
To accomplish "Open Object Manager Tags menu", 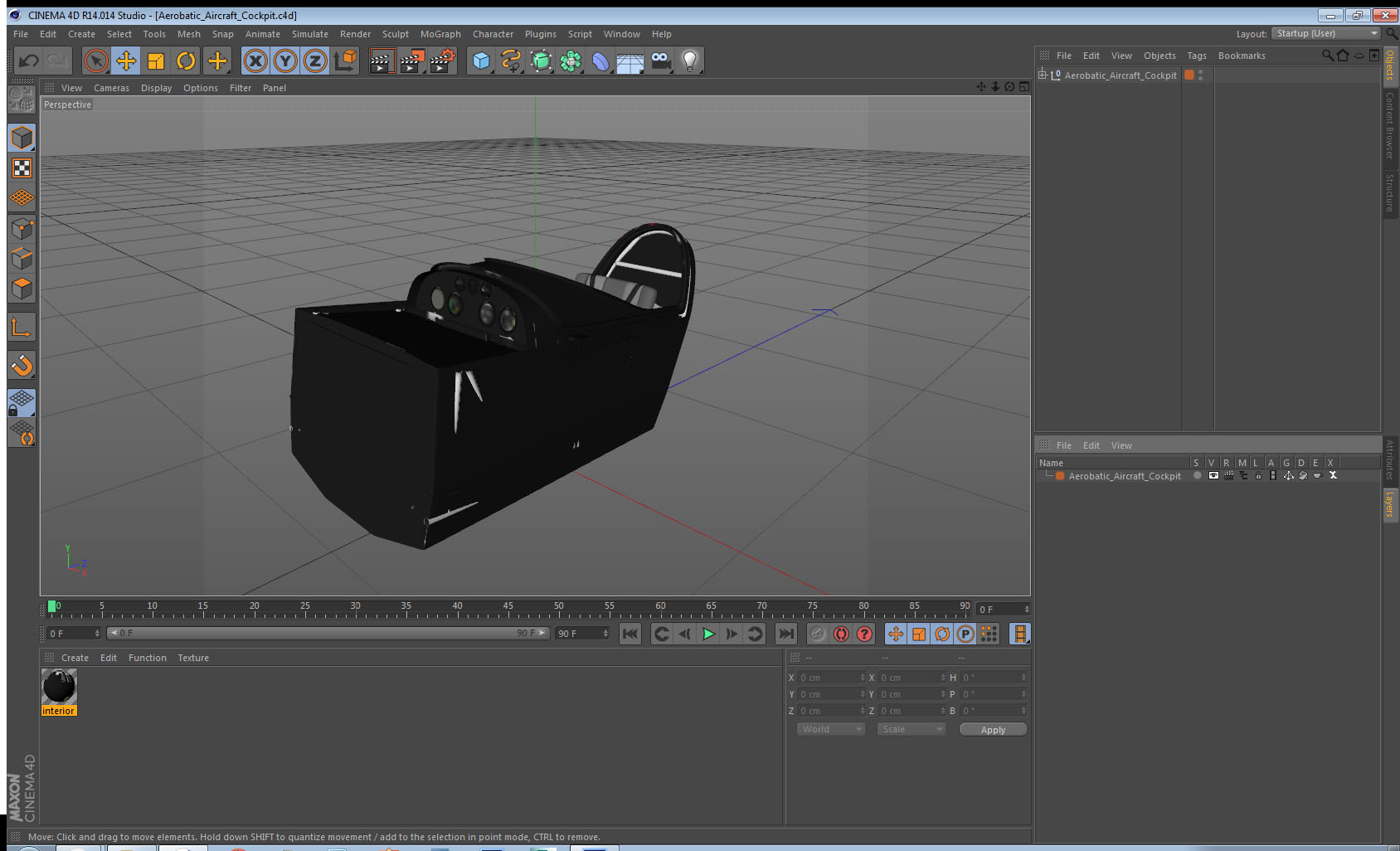I will coord(1196,56).
